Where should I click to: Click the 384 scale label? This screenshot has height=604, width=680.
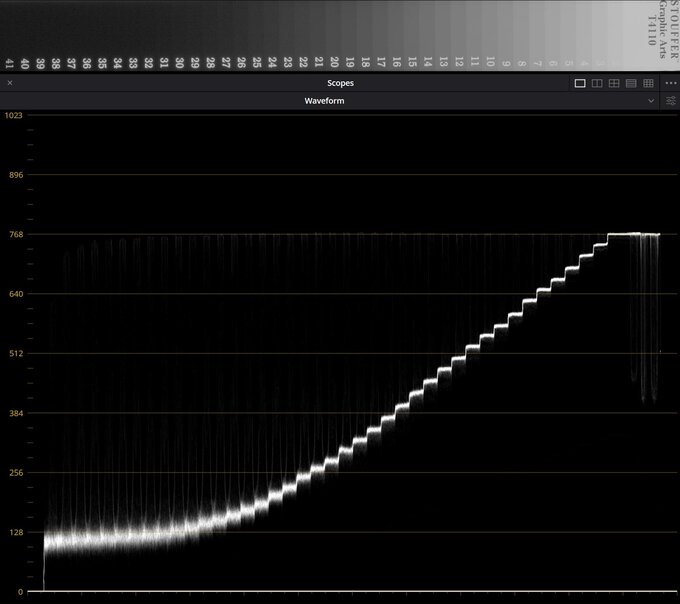(x=16, y=413)
